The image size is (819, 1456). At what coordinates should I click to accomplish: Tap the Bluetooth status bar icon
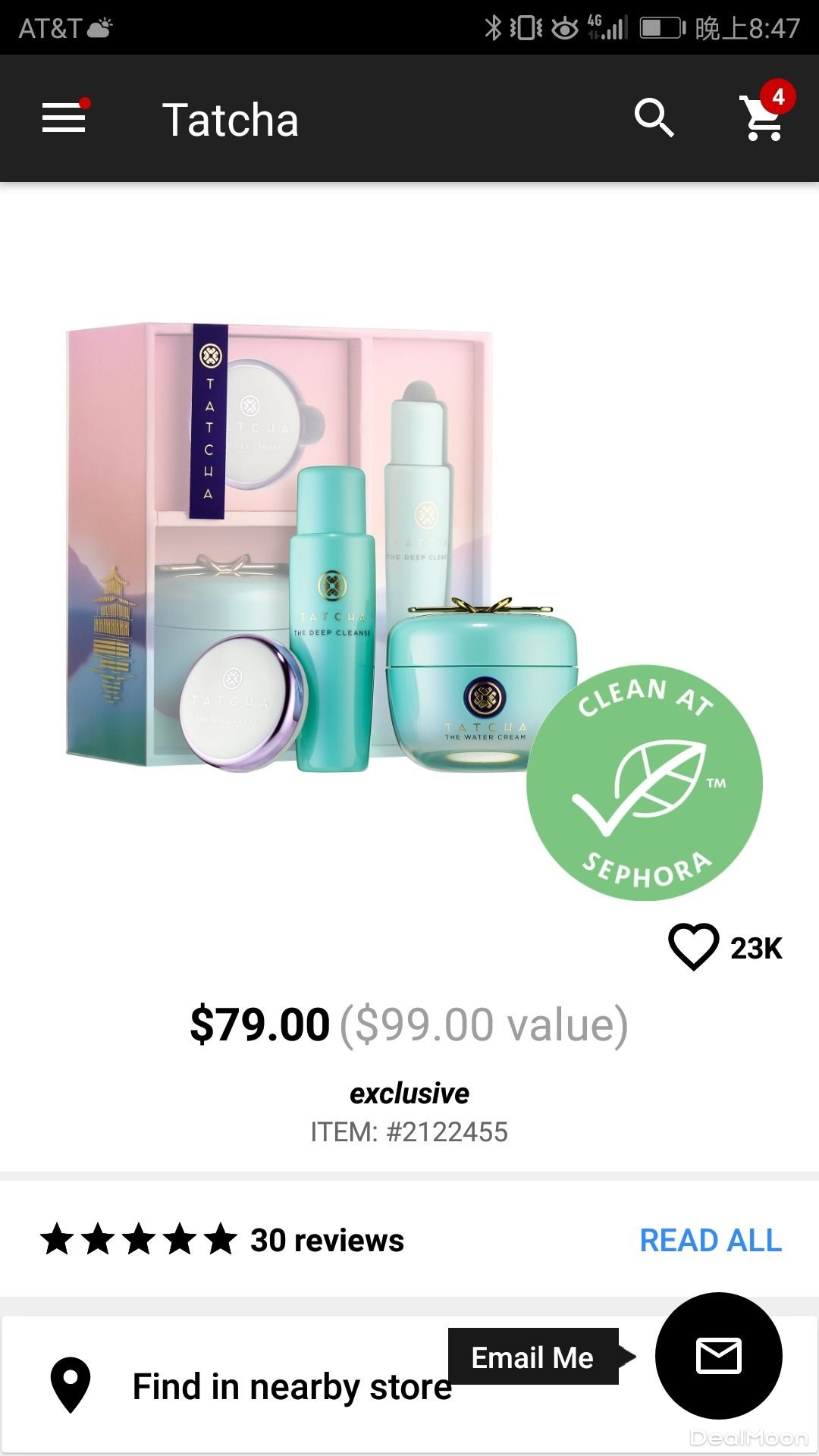tap(494, 29)
